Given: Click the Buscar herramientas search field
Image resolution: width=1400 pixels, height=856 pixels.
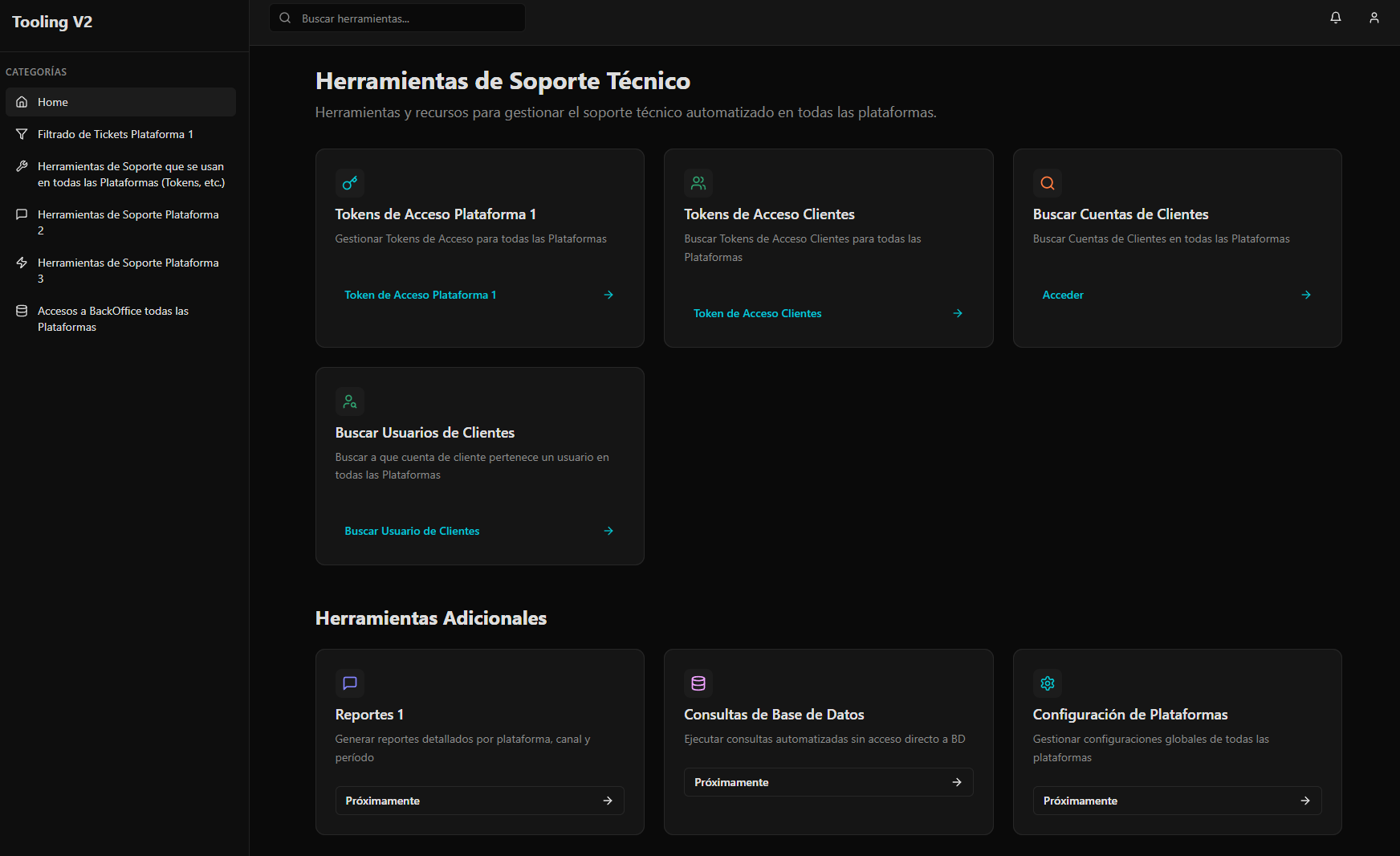Looking at the screenshot, I should click(x=397, y=17).
